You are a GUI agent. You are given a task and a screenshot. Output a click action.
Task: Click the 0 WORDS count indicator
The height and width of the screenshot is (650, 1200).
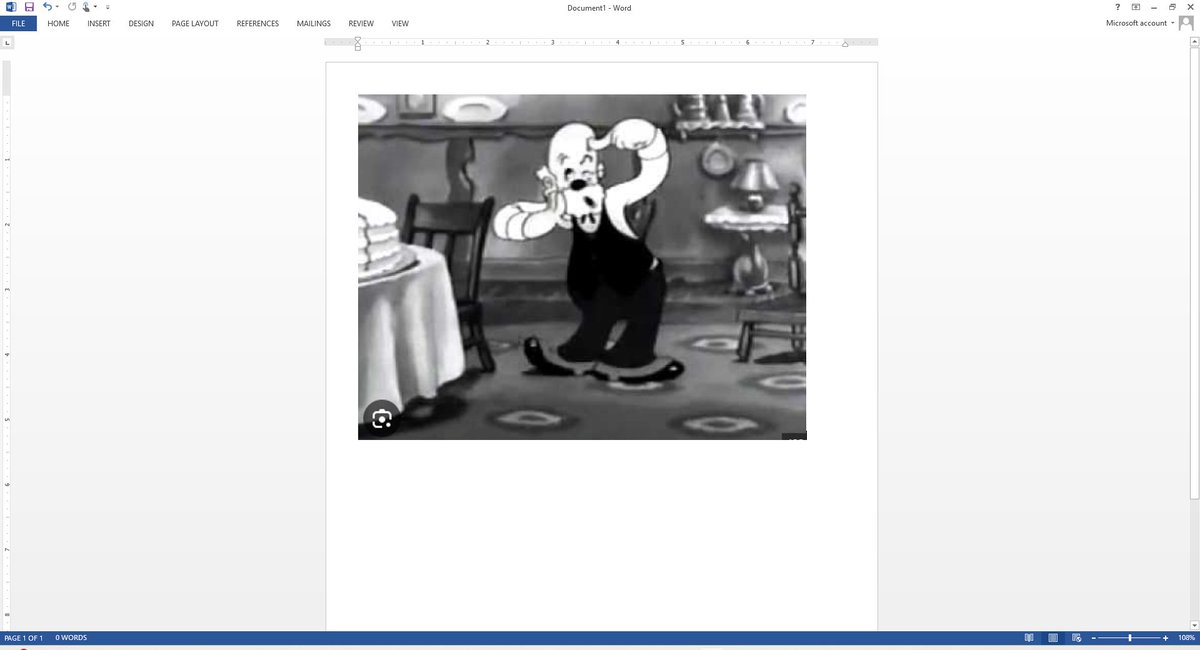coord(71,638)
